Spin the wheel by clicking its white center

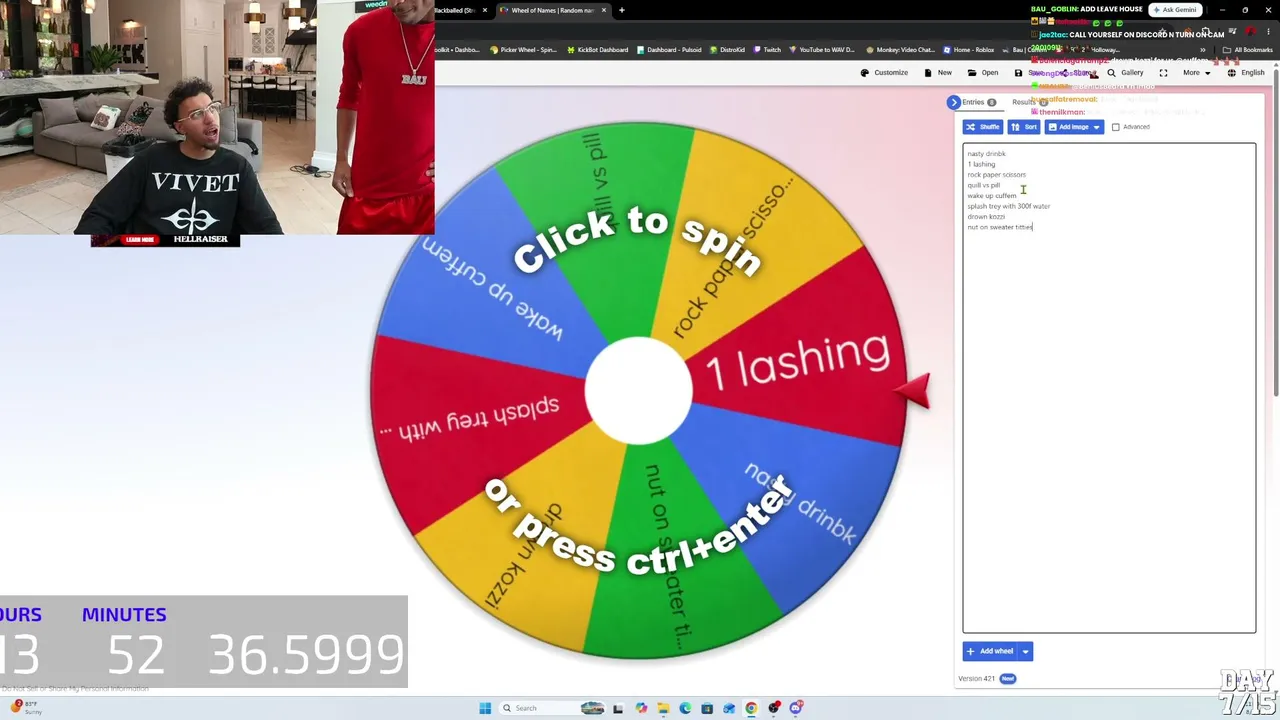click(x=638, y=391)
